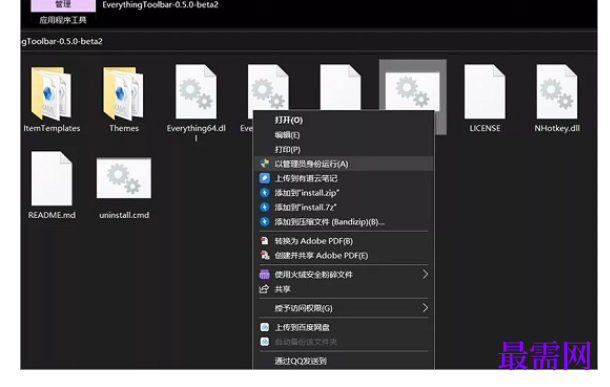Viewport: 610px width, 387px height.
Task: Click the Youdao note upload icon
Action: tap(265, 178)
